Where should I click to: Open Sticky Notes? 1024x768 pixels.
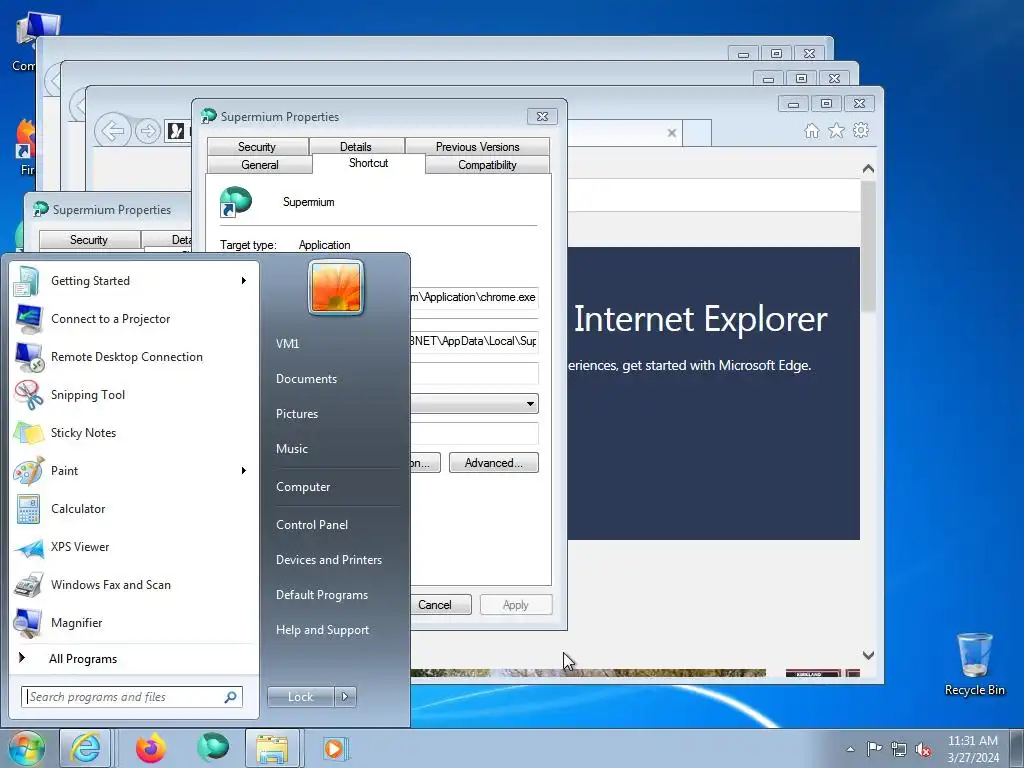click(x=134, y=432)
